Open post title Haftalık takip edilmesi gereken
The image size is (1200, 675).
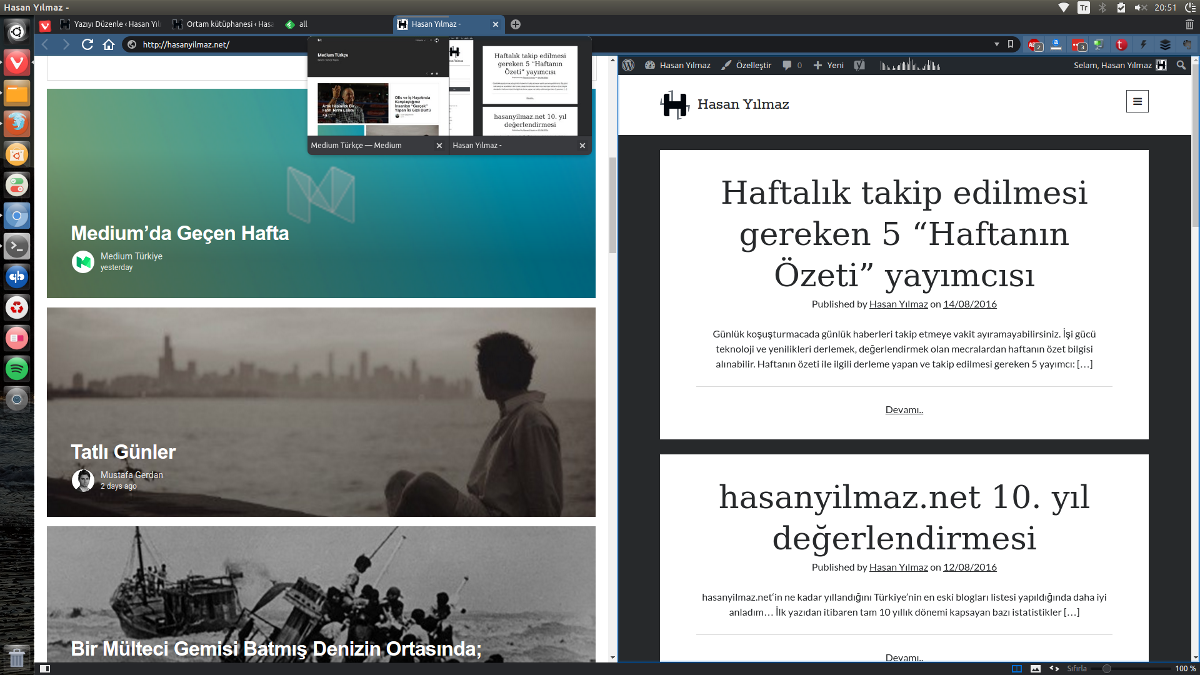(904, 233)
